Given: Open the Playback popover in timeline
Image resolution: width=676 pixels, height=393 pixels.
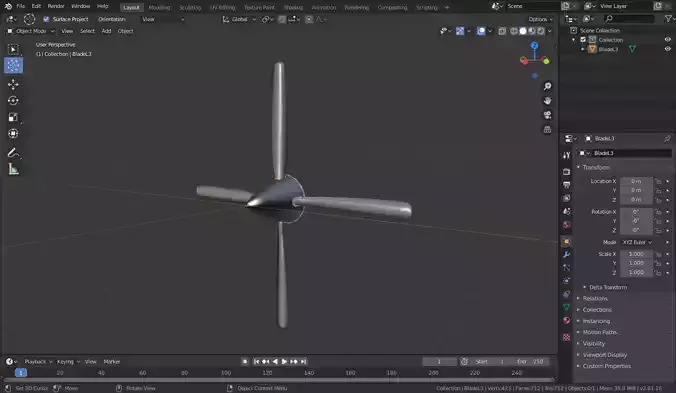Looking at the screenshot, I should 38,362.
